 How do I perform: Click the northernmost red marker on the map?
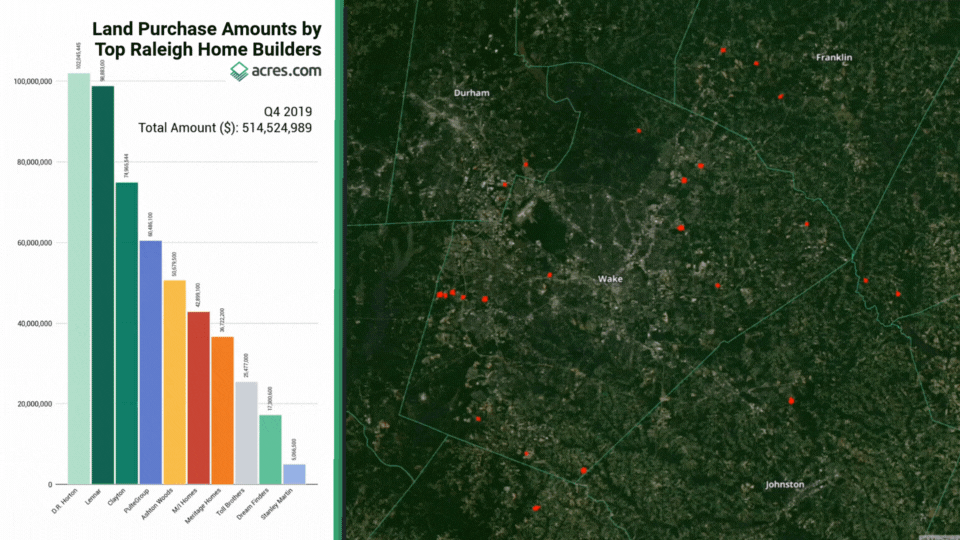723,50
